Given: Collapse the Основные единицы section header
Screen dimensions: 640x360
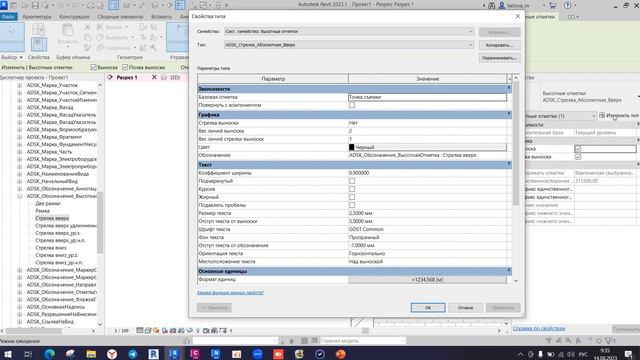Looking at the screenshot, I should click(x=354, y=271).
